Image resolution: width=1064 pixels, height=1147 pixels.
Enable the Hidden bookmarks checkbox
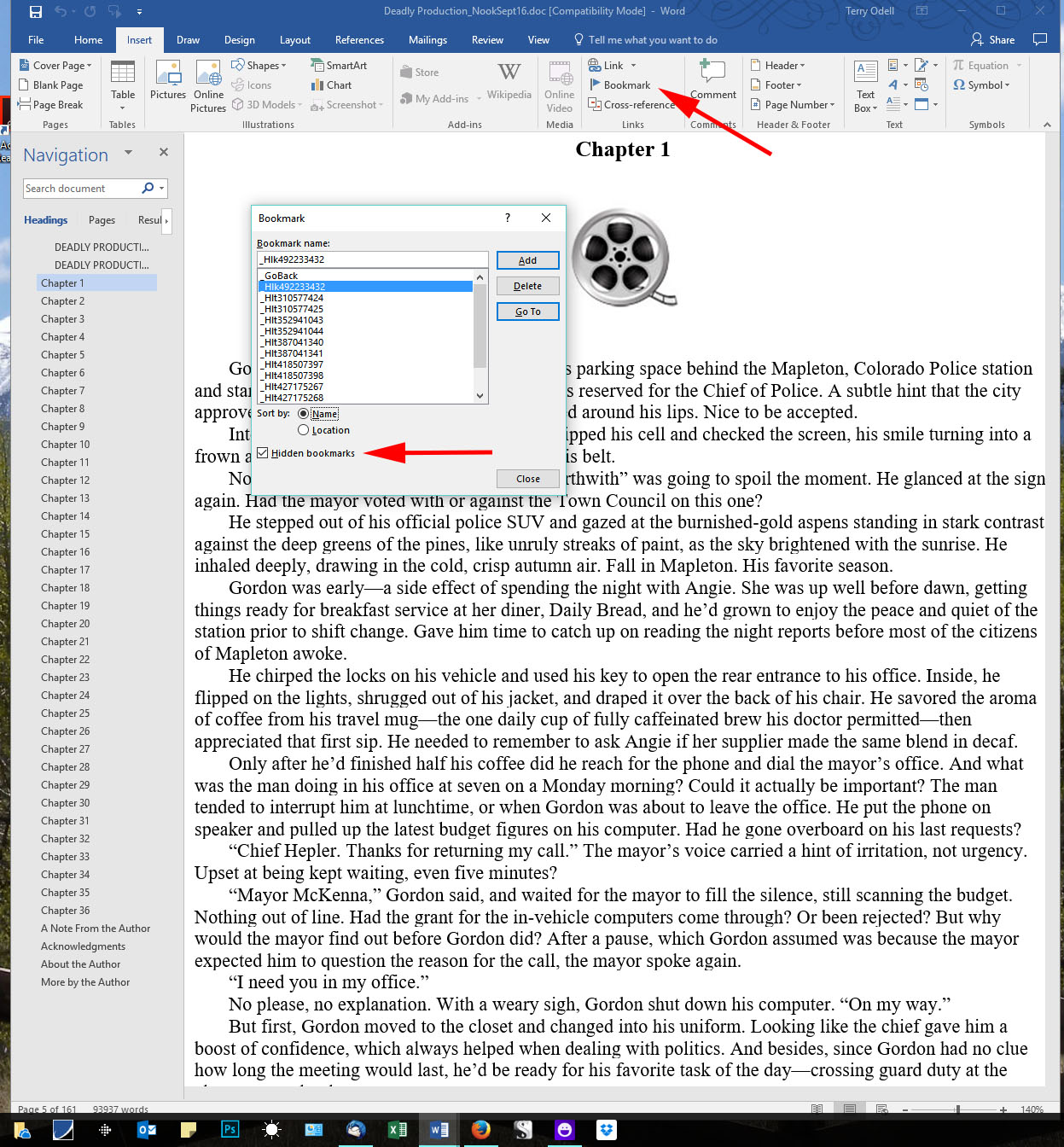(x=262, y=452)
